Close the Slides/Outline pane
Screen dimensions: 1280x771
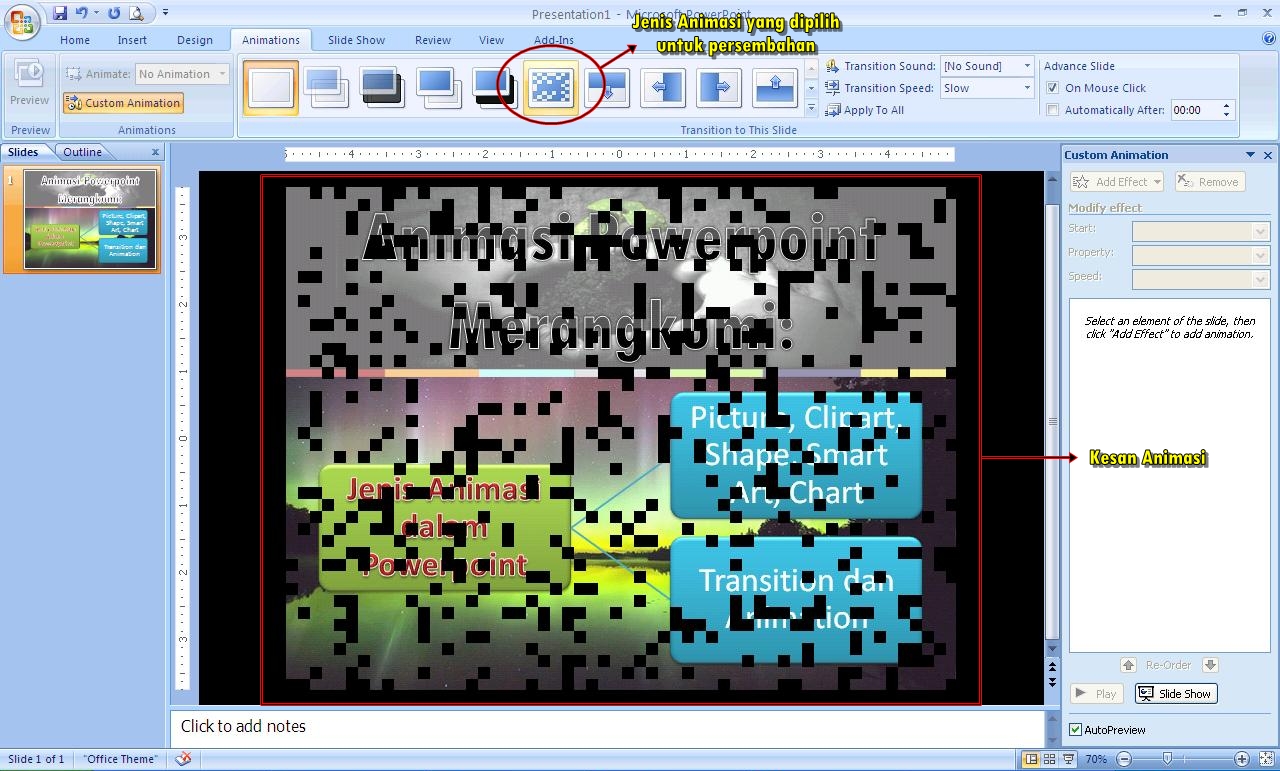[x=155, y=152]
